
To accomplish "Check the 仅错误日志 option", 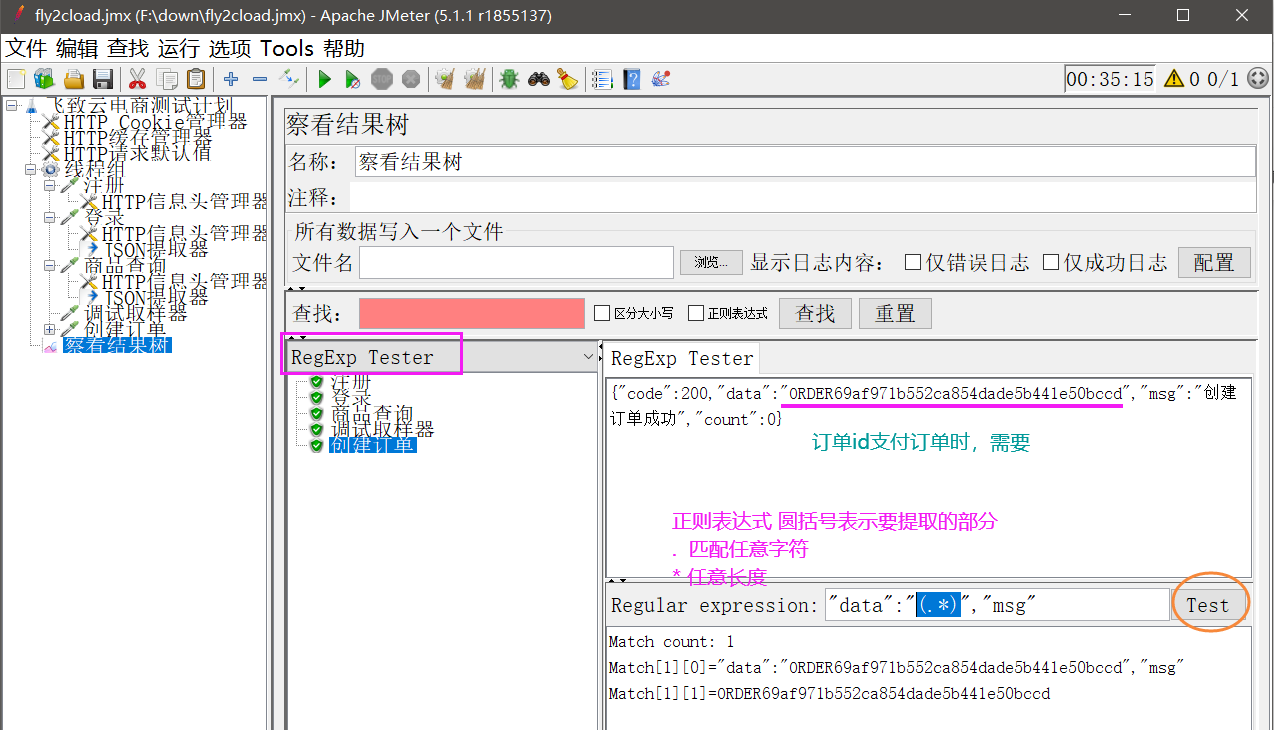I will point(913,261).
